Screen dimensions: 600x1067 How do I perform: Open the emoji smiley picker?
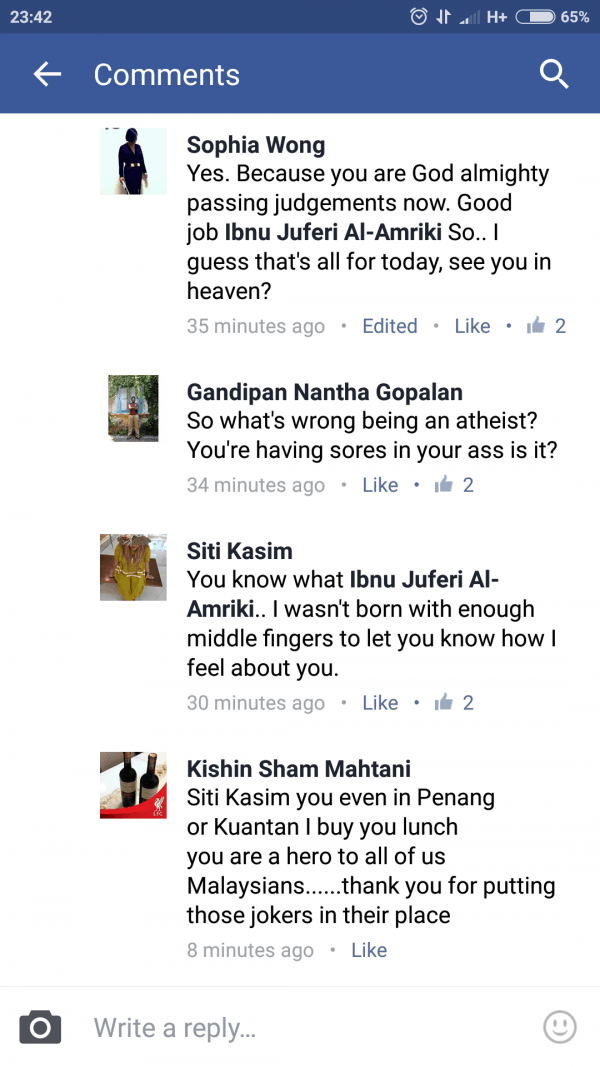click(x=559, y=1026)
